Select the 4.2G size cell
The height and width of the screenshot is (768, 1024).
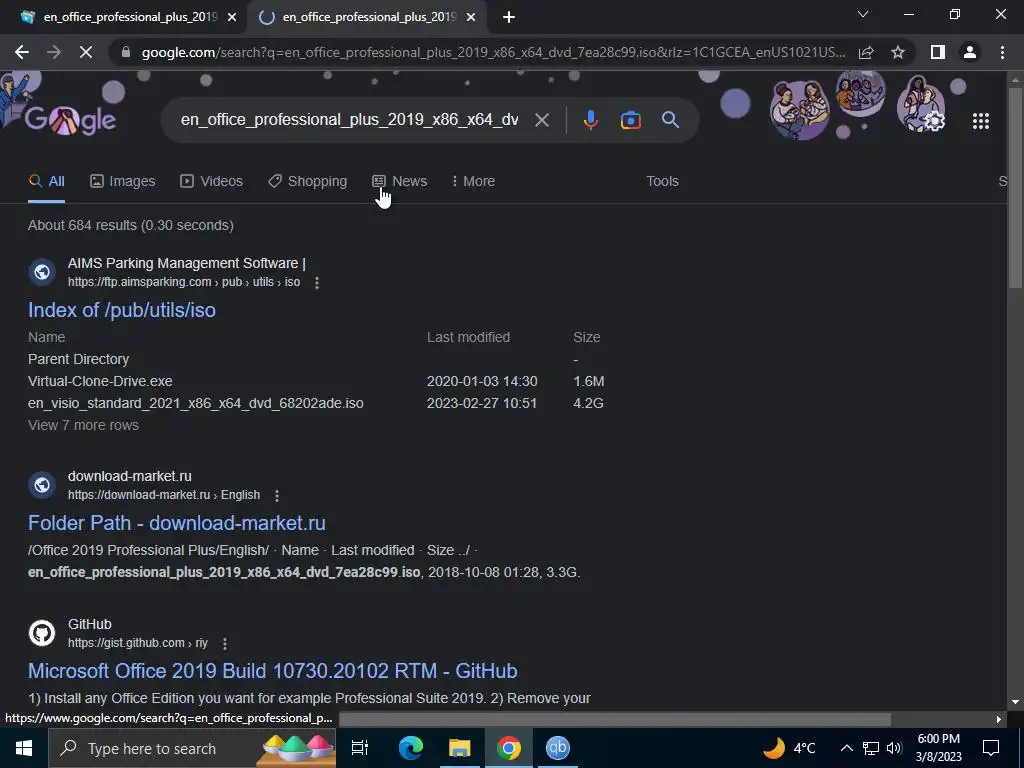[588, 404]
